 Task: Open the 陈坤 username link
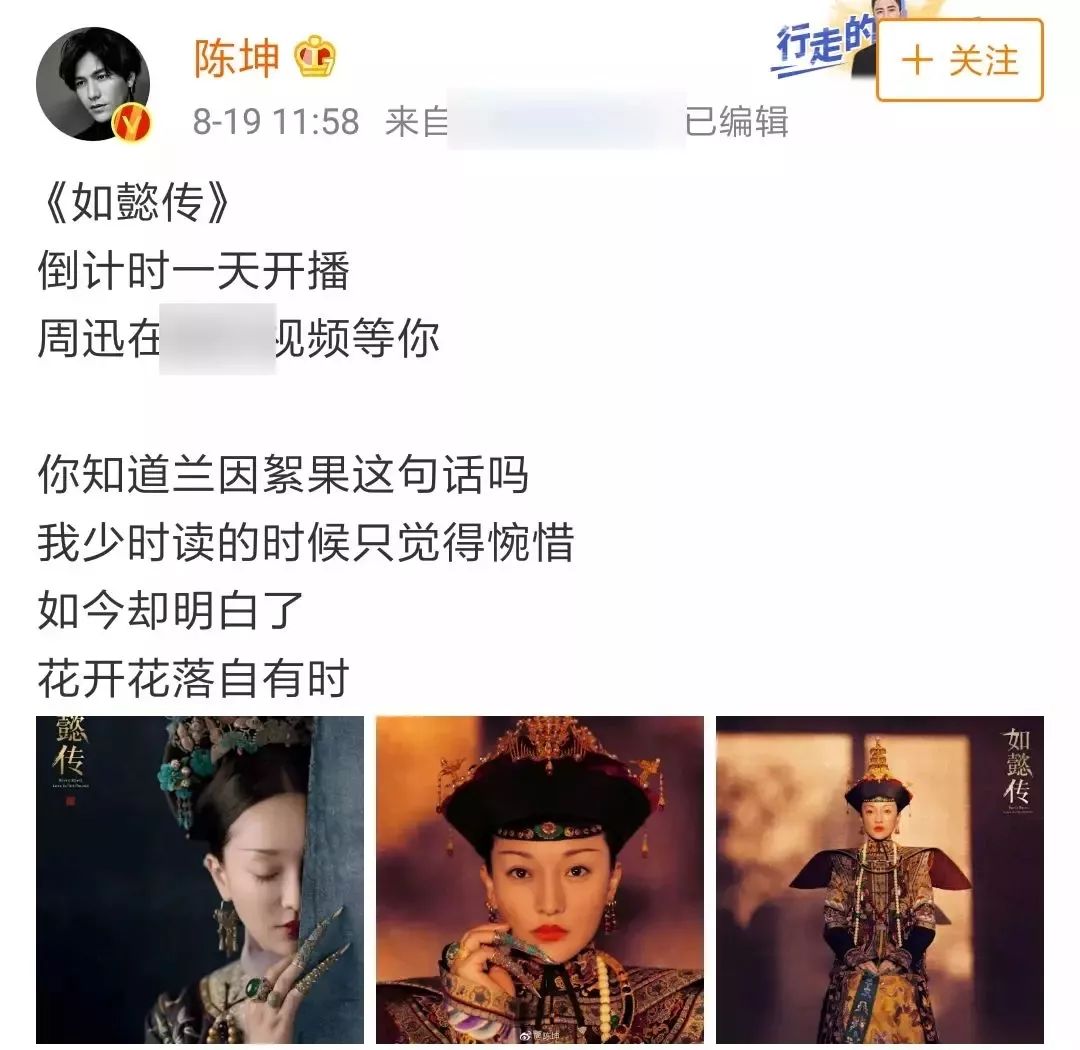236,57
